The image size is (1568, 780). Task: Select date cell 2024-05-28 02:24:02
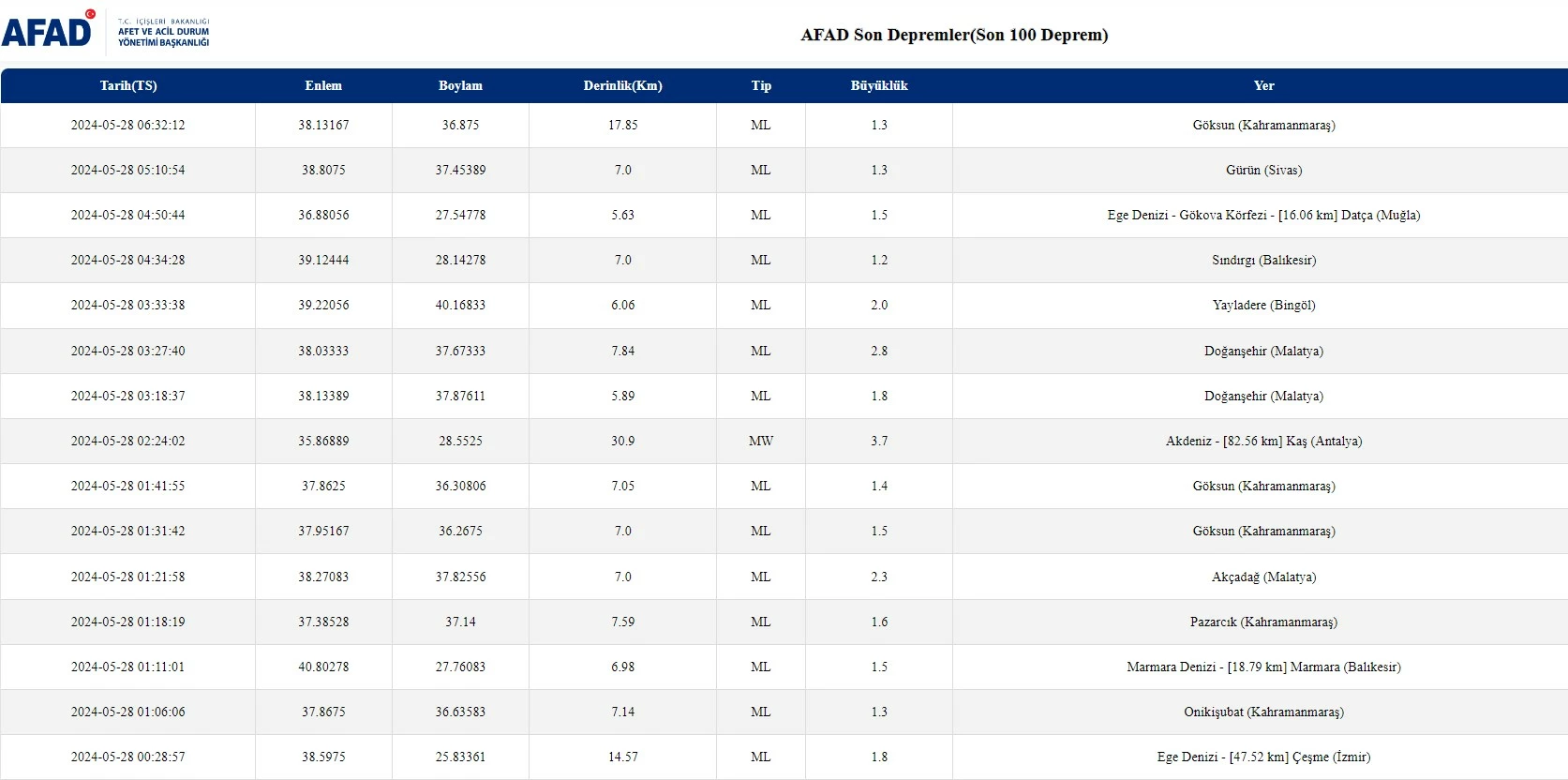[x=128, y=441]
